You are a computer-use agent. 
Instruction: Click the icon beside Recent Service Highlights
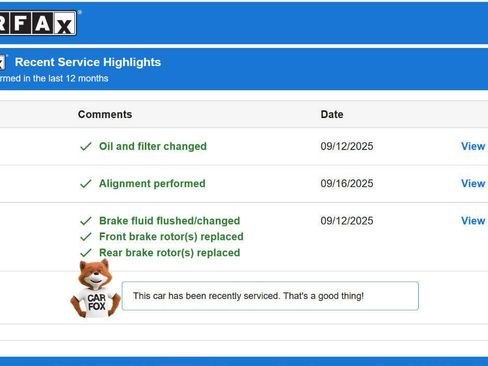[x=3, y=62]
